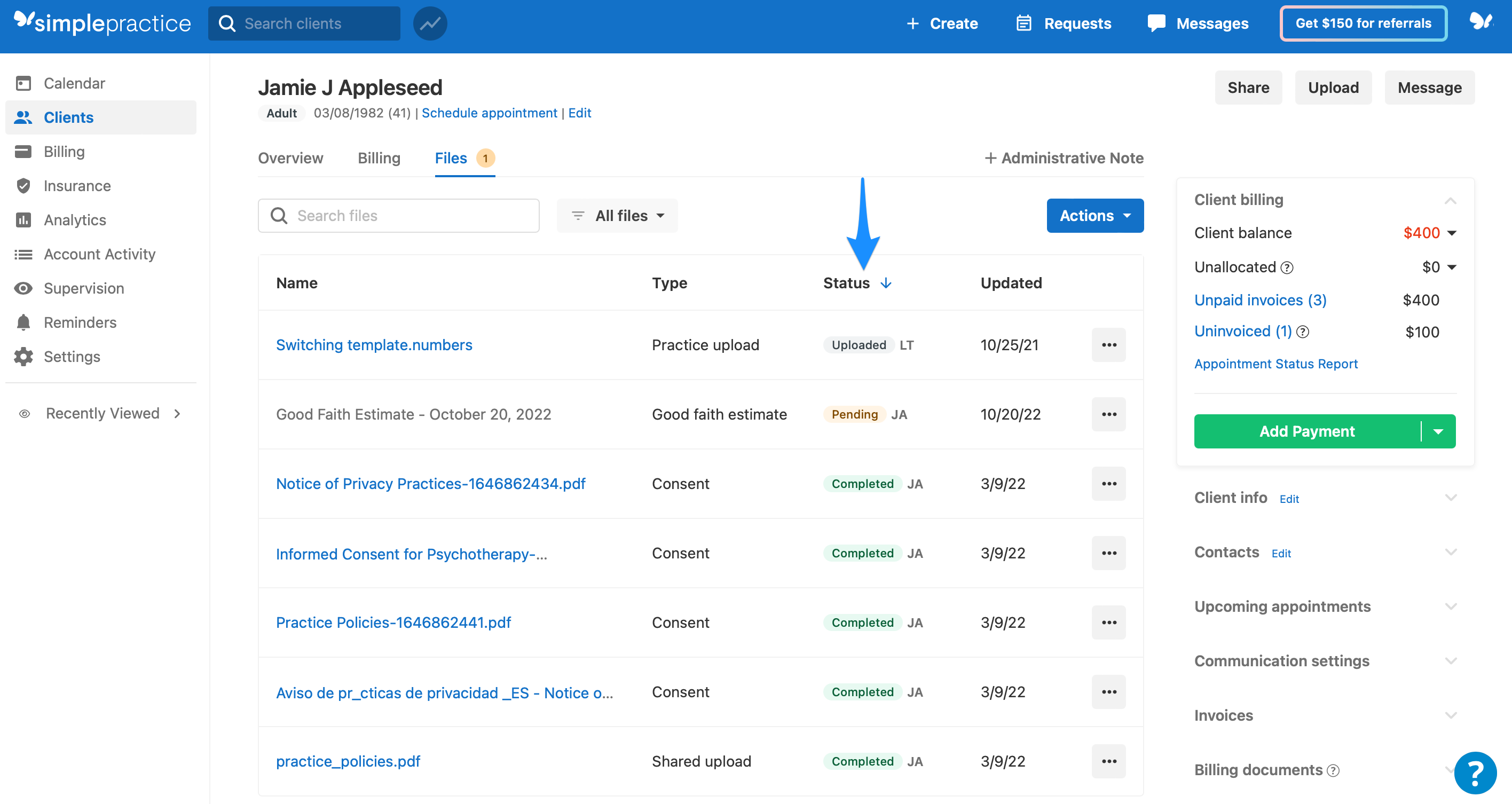Open Billing from the sidebar
This screenshot has height=804, width=1512.
pos(64,152)
